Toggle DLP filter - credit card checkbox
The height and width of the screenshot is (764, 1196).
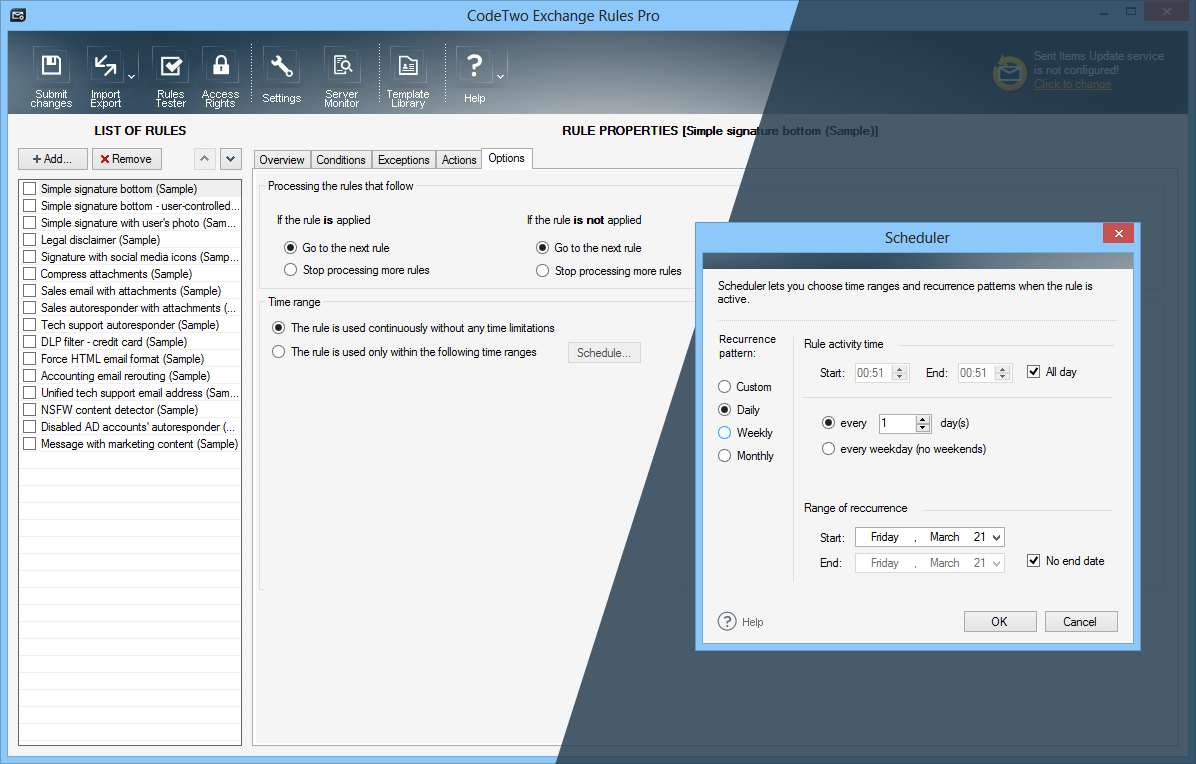(x=30, y=342)
